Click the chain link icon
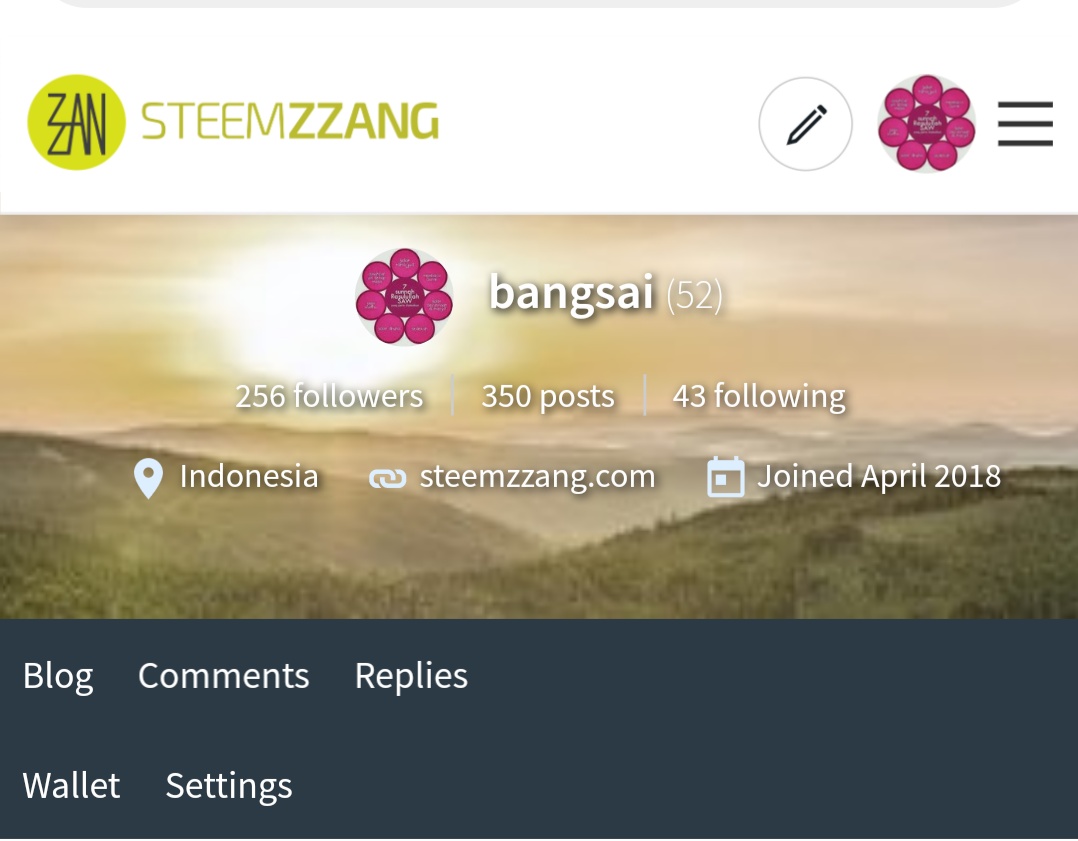This screenshot has height=841, width=1078. [387, 478]
